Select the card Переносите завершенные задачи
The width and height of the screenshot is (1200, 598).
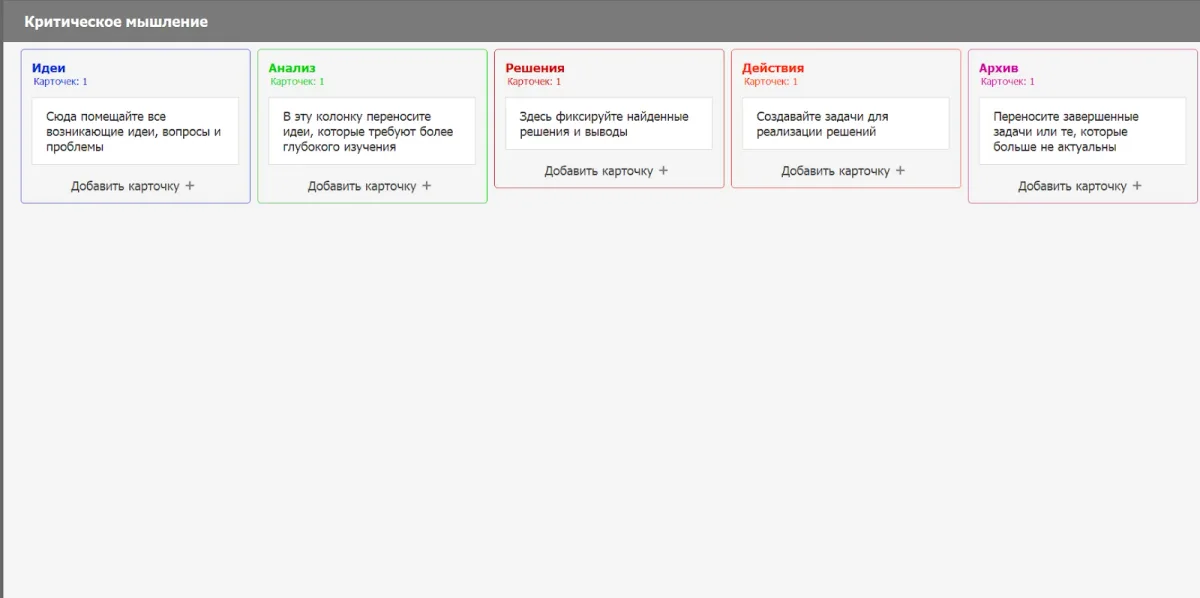coord(1083,131)
